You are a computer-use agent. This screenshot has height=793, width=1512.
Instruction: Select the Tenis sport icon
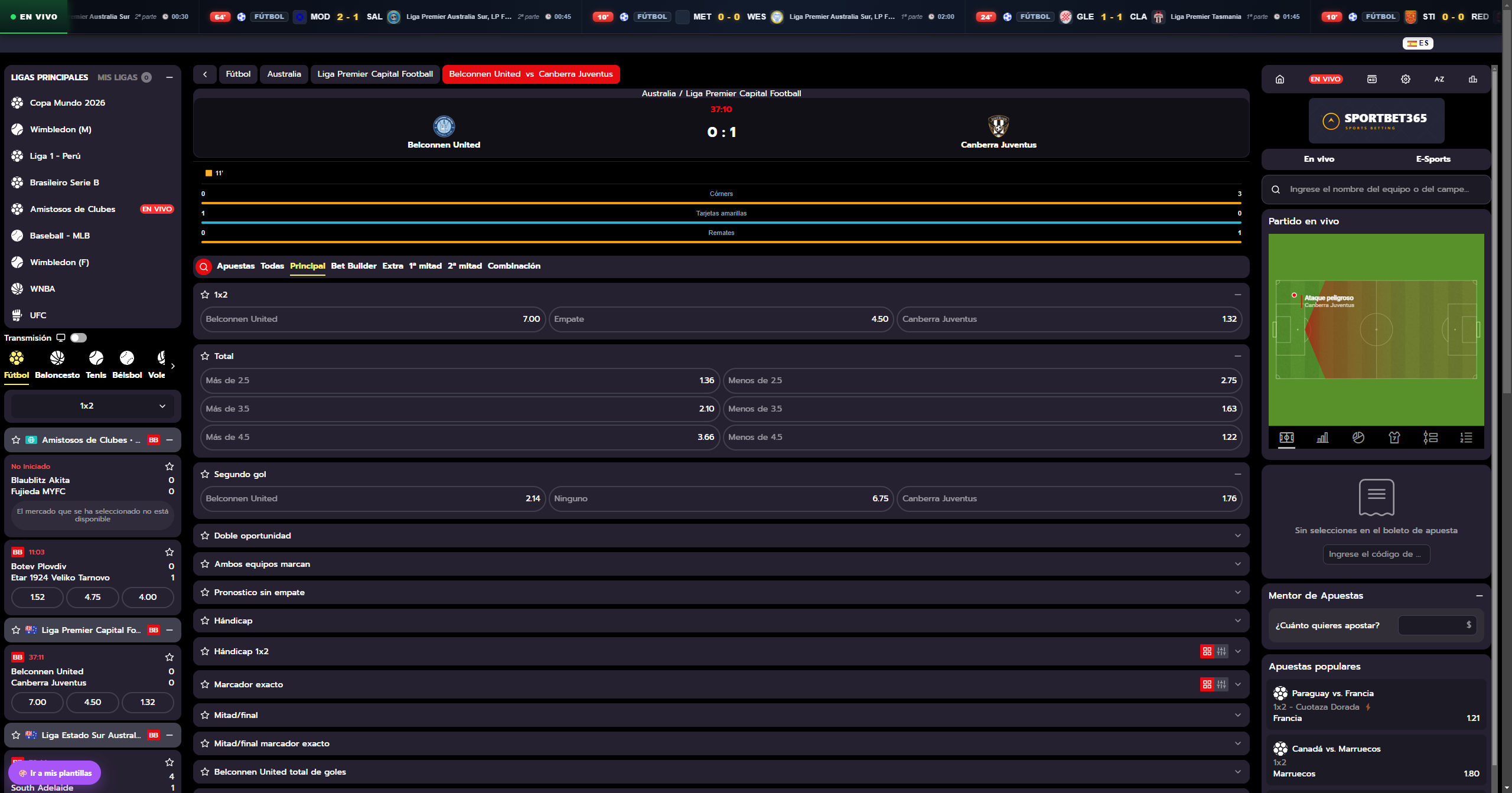point(96,364)
